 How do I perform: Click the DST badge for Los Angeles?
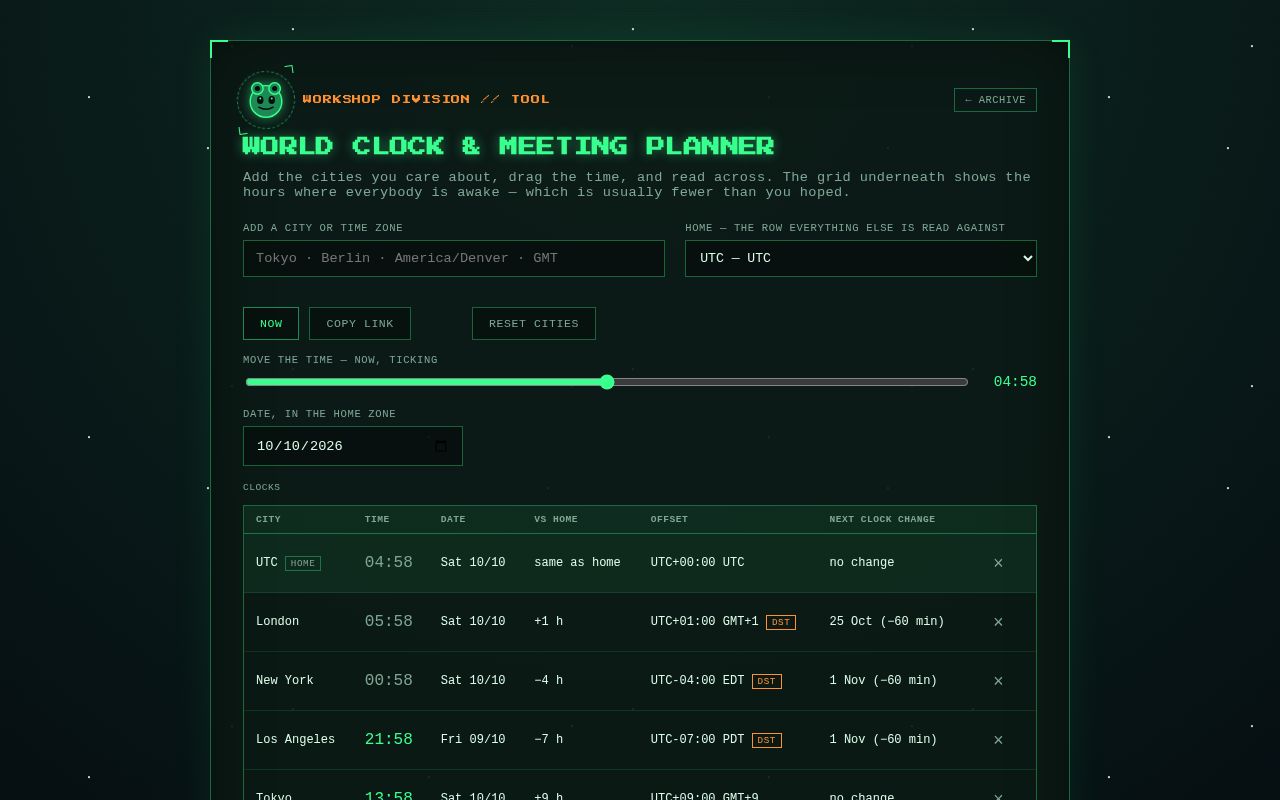tap(767, 740)
